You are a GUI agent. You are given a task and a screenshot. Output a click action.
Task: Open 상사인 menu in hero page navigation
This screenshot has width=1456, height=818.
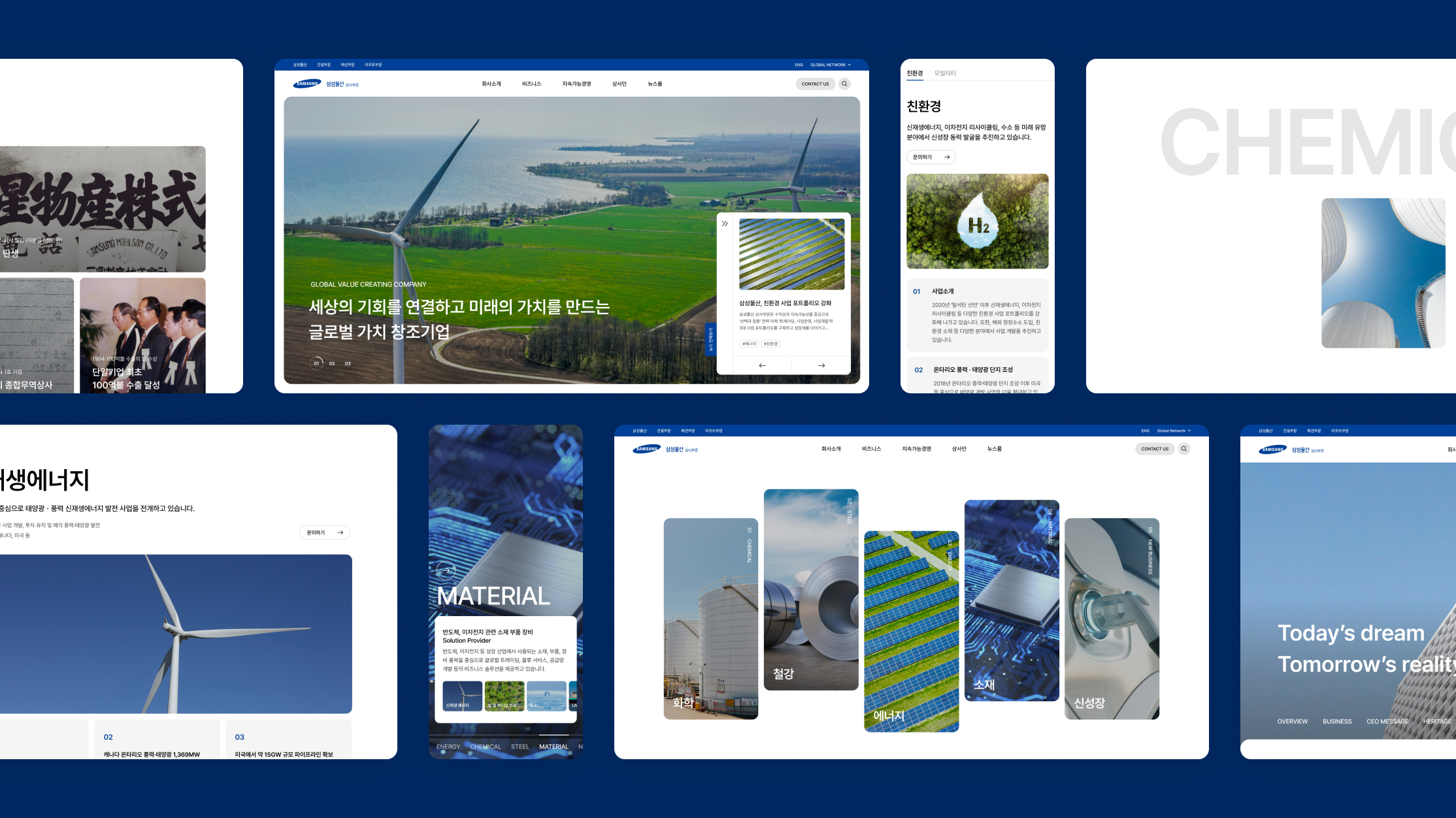[619, 84]
